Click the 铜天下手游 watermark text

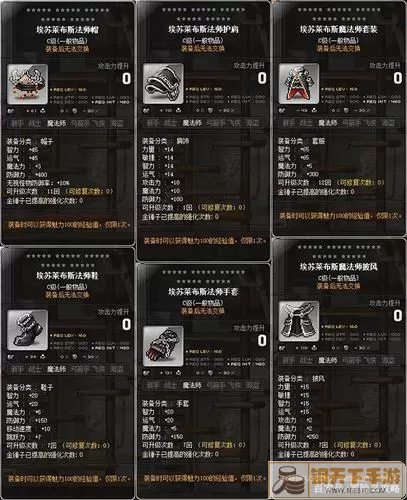(355, 476)
